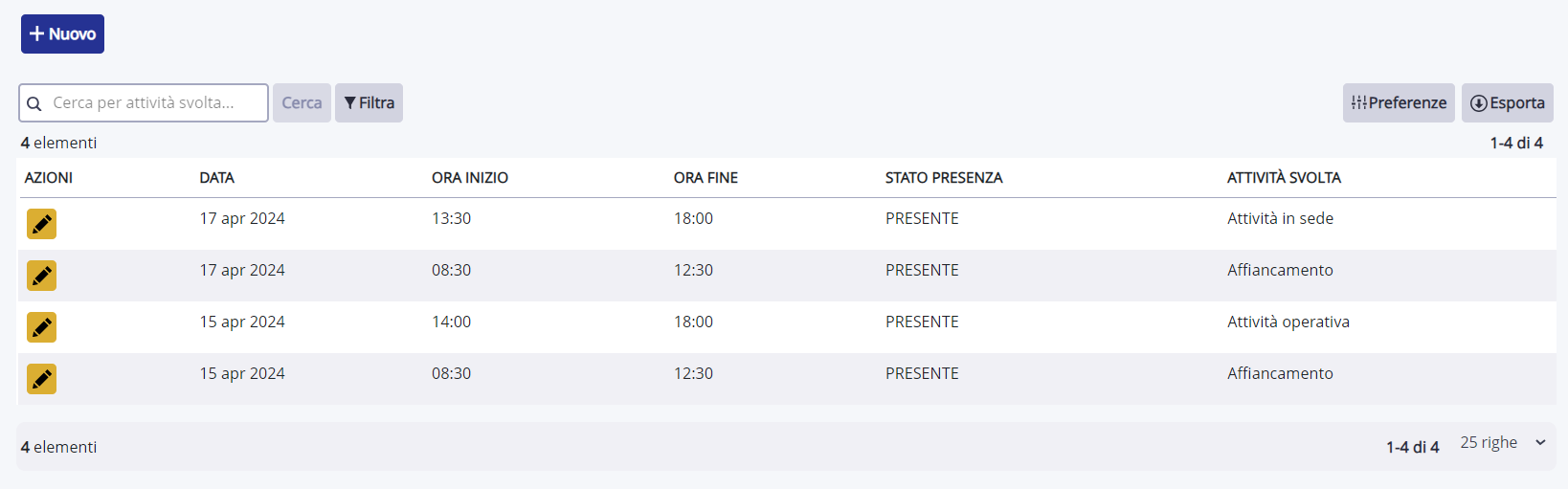Click the Nuovo button to add a record
The height and width of the screenshot is (489, 1568).
62,33
